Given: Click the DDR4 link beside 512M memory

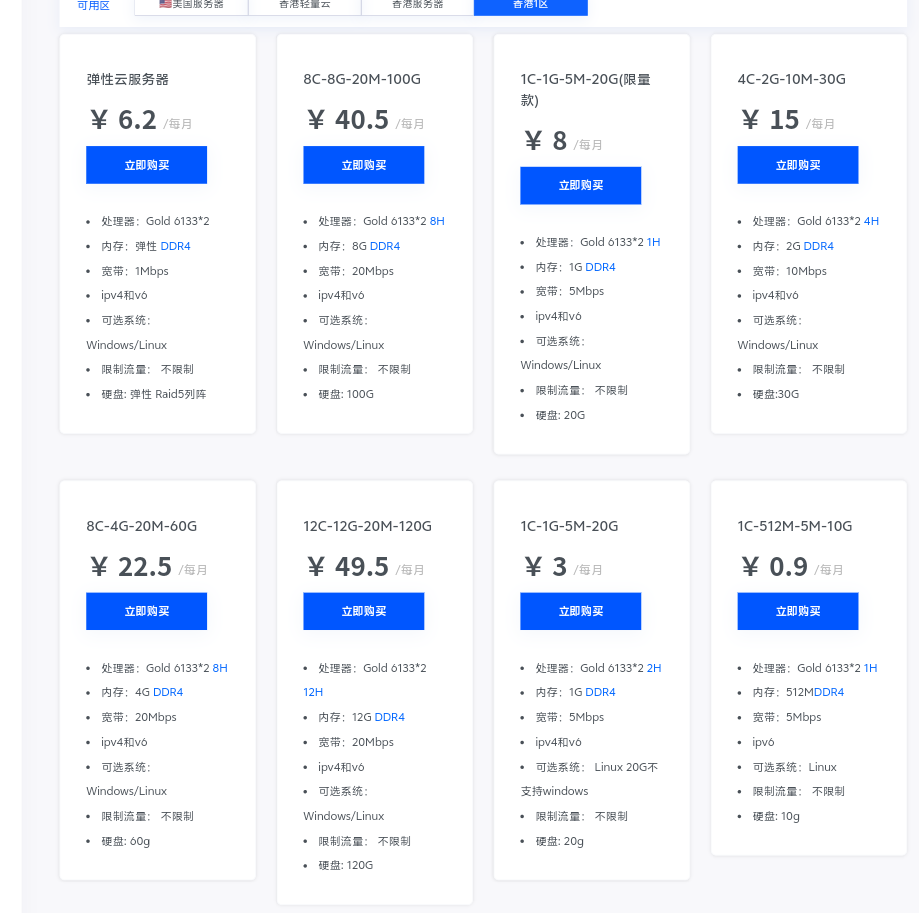Looking at the screenshot, I should (x=828, y=692).
